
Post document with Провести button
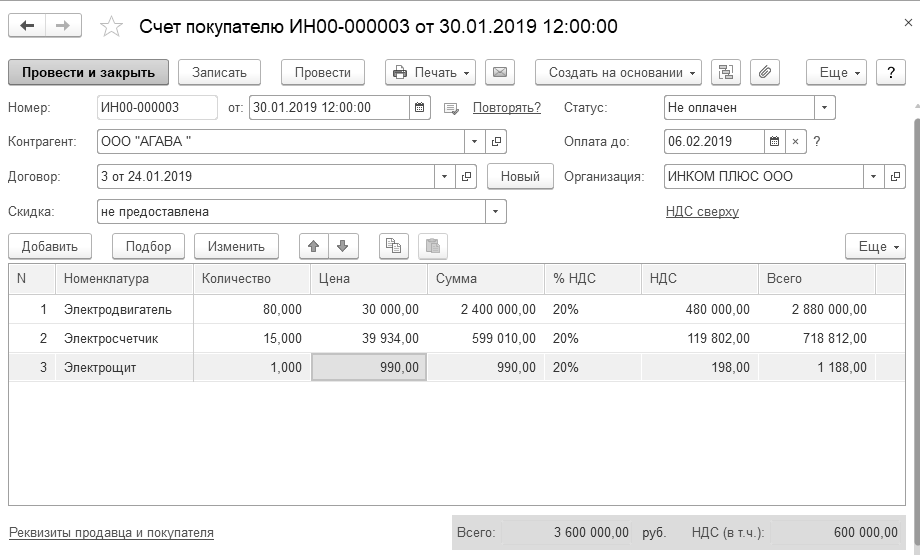(x=323, y=73)
